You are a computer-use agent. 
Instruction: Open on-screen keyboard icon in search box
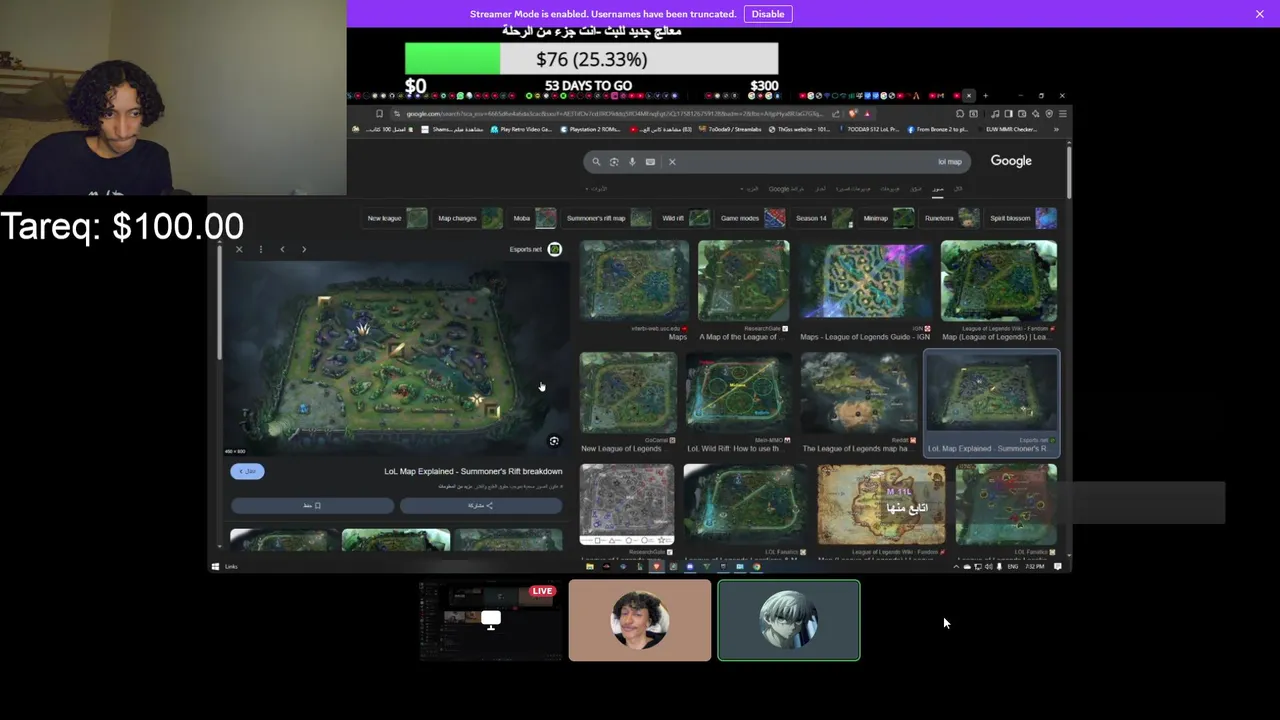[650, 161]
